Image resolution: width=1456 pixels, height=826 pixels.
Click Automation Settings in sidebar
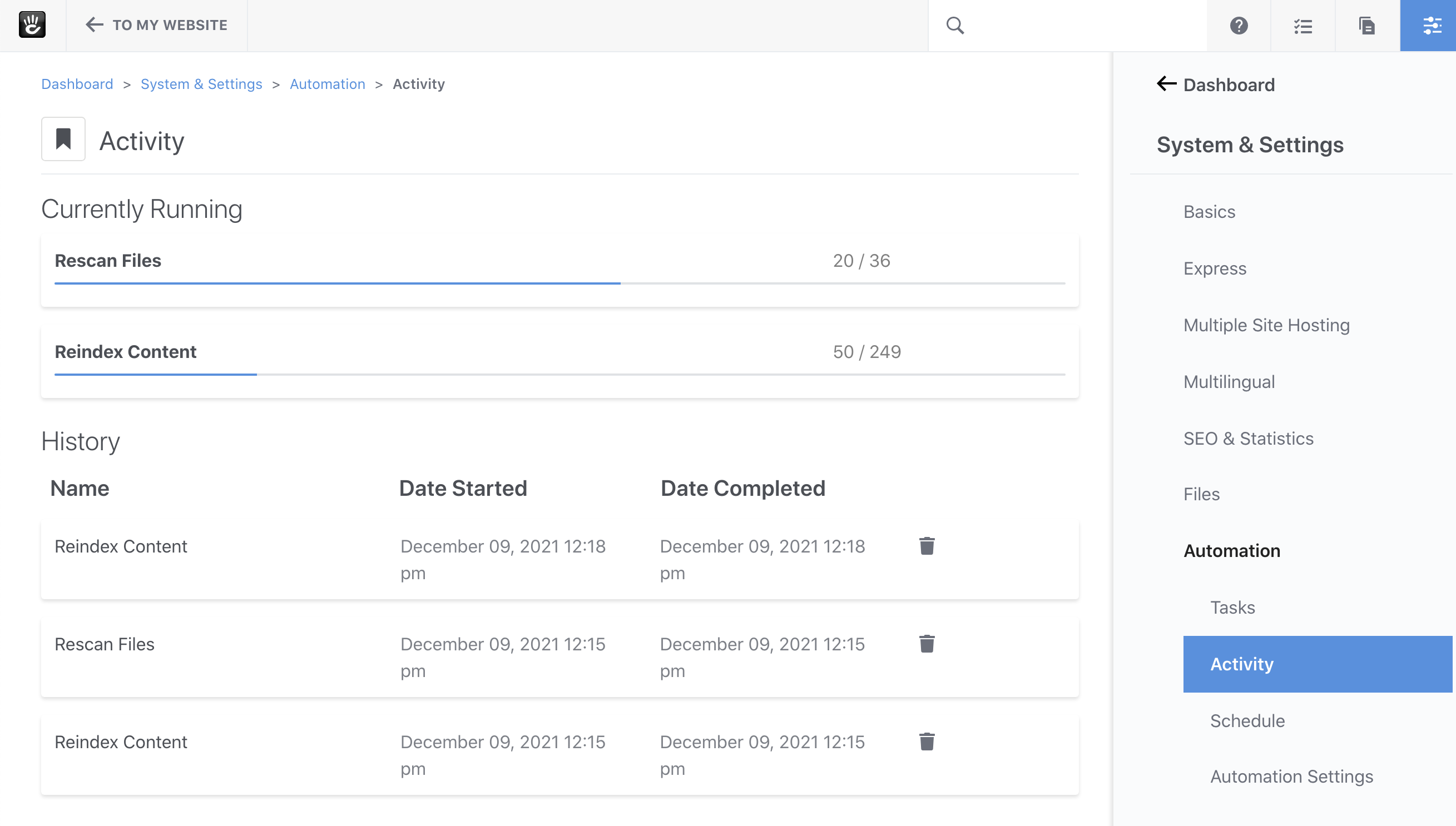pos(1291,777)
